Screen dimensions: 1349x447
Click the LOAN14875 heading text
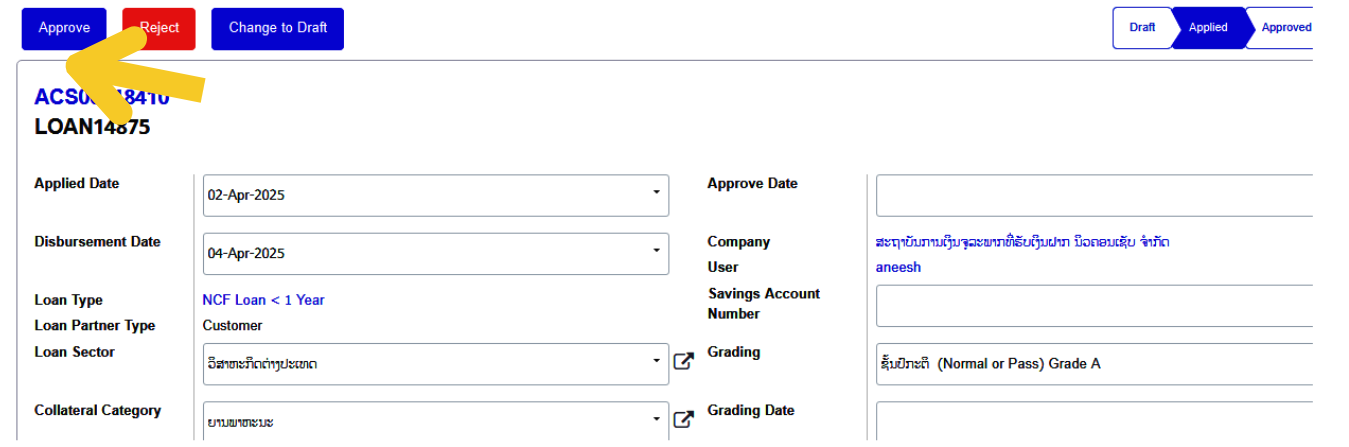point(92,127)
